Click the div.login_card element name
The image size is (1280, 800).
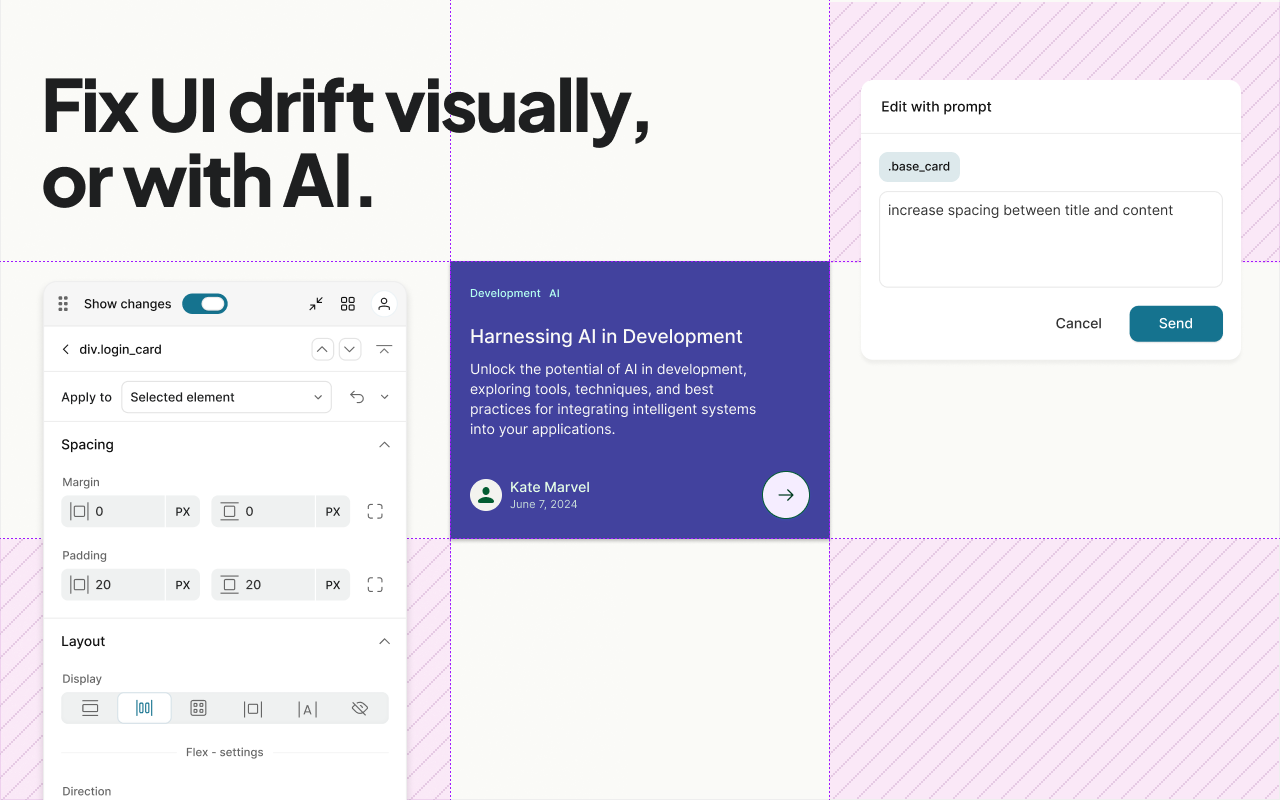point(120,350)
